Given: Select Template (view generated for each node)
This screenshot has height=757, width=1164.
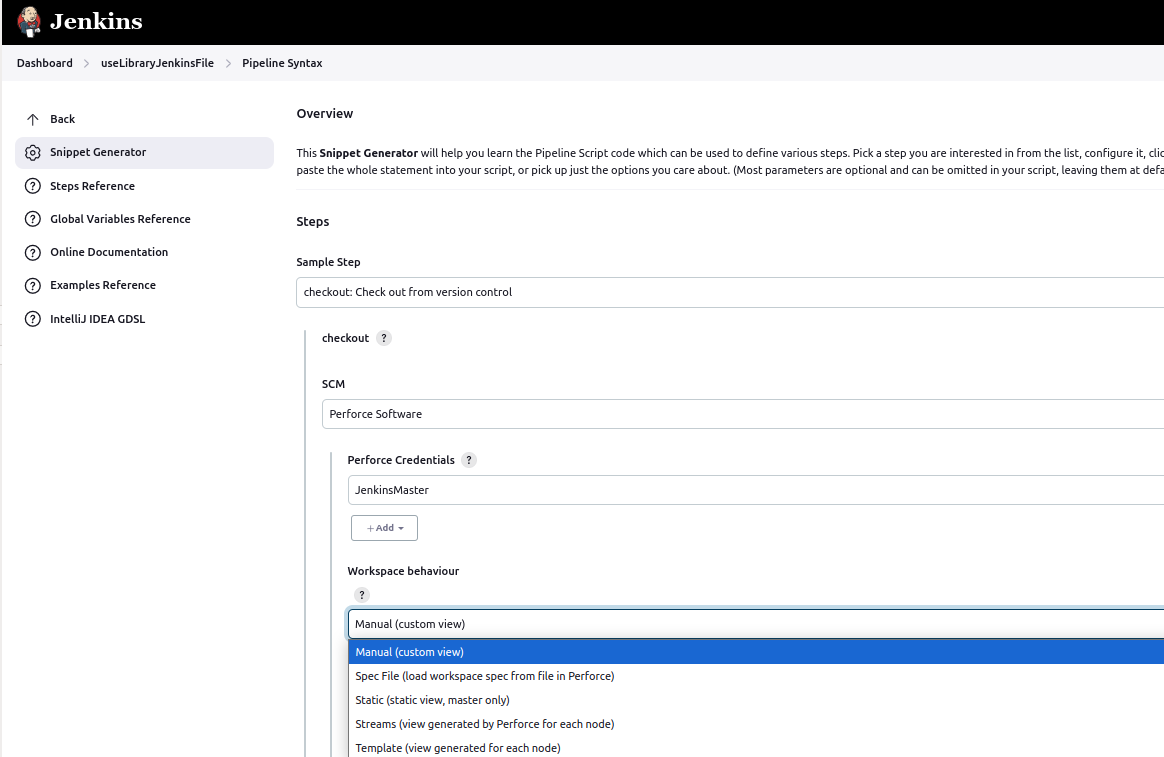Looking at the screenshot, I should pyautogui.click(x=458, y=748).
